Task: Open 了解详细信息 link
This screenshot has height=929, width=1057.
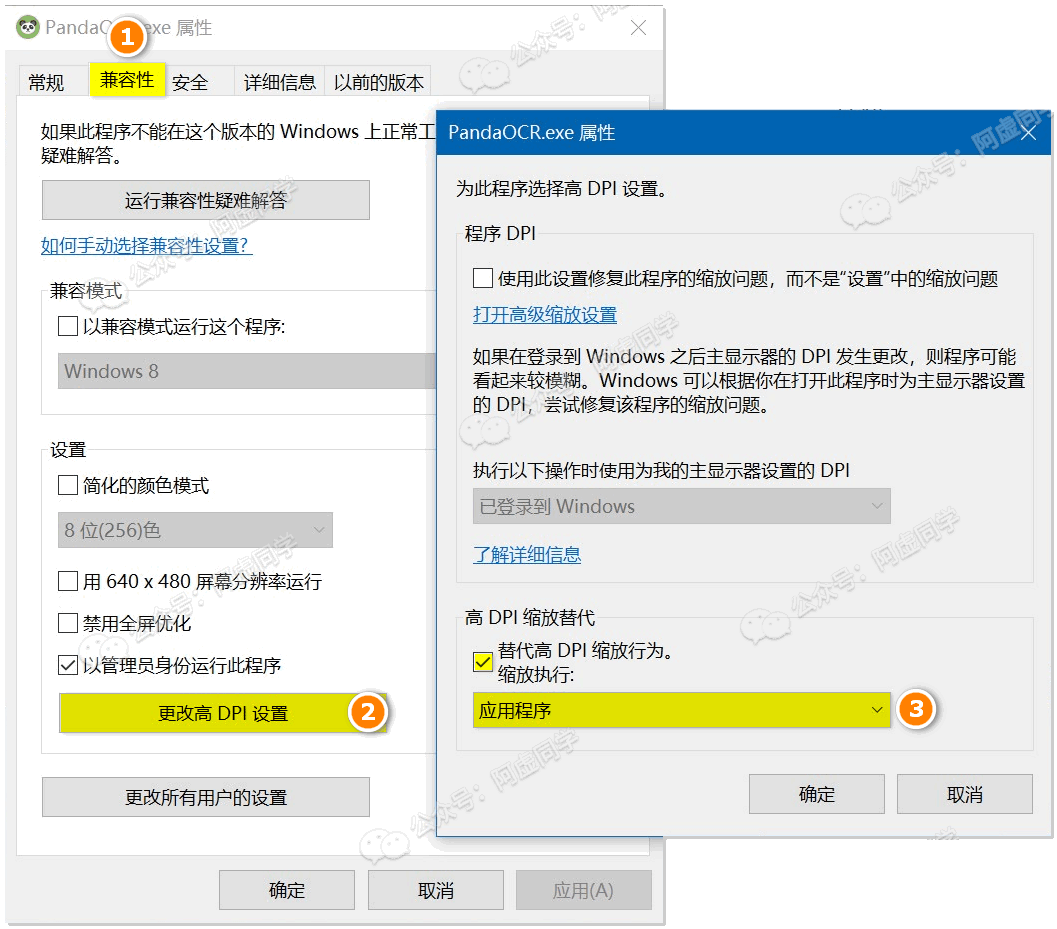Action: pyautogui.click(x=527, y=555)
